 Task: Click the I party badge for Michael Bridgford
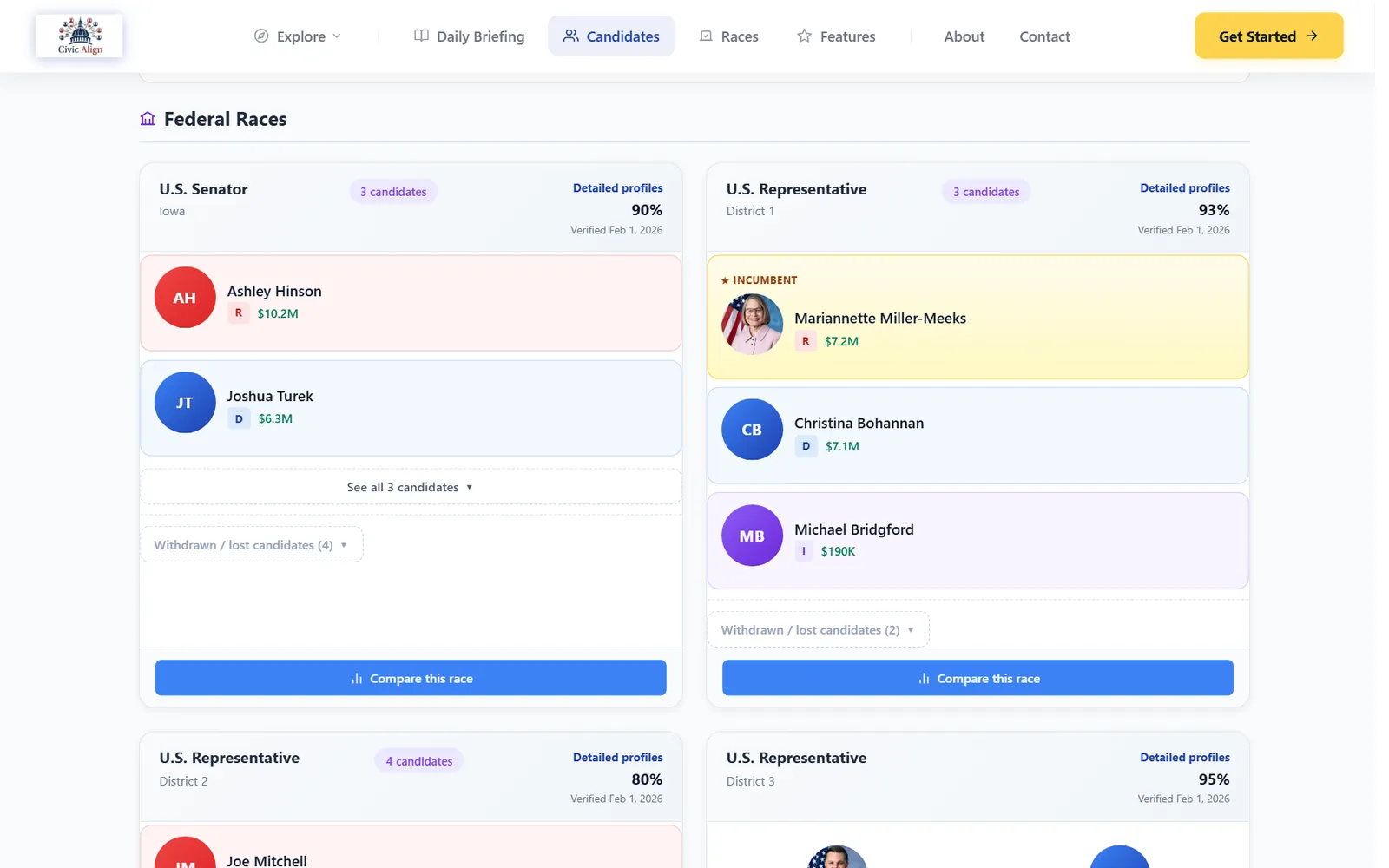[804, 551]
